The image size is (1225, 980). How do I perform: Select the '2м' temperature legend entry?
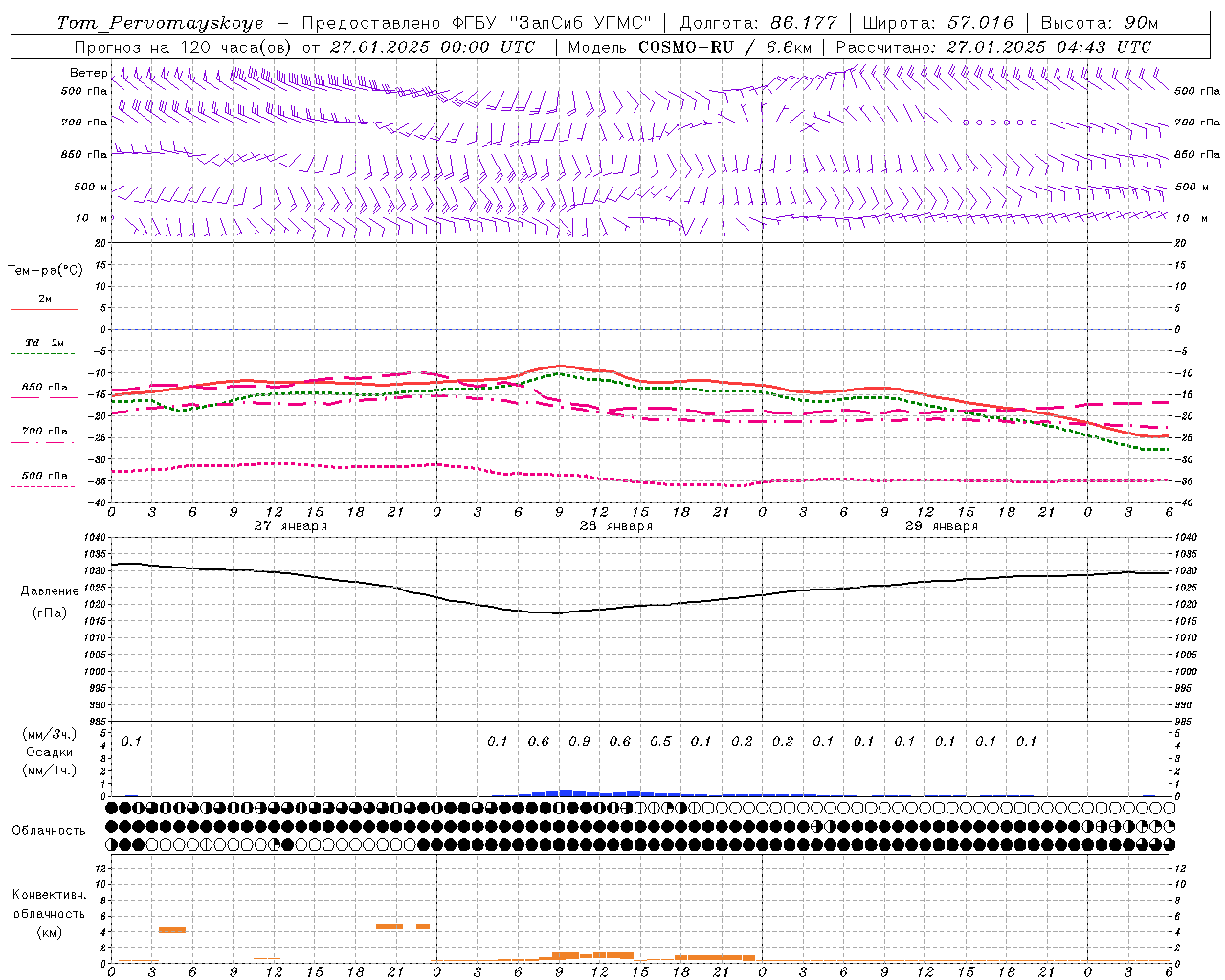[x=44, y=301]
